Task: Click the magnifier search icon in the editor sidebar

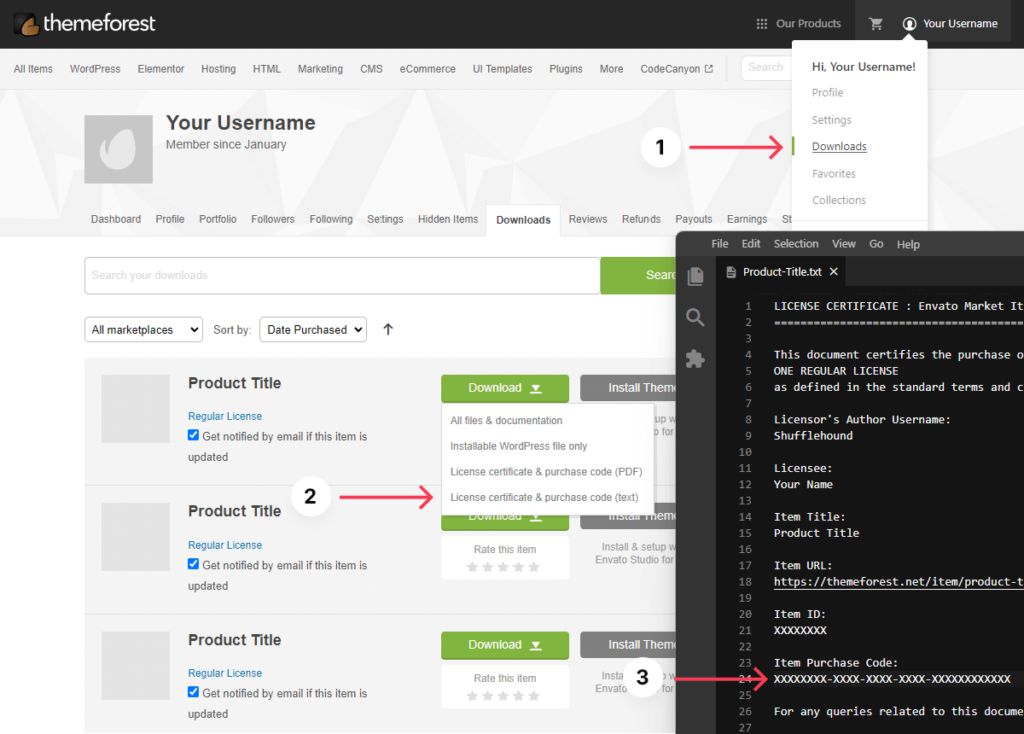Action: (x=696, y=317)
